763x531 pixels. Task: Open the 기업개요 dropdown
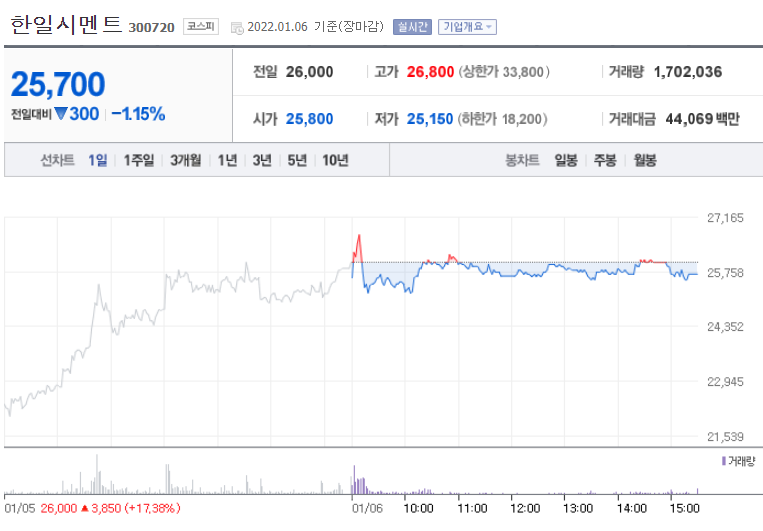point(467,27)
